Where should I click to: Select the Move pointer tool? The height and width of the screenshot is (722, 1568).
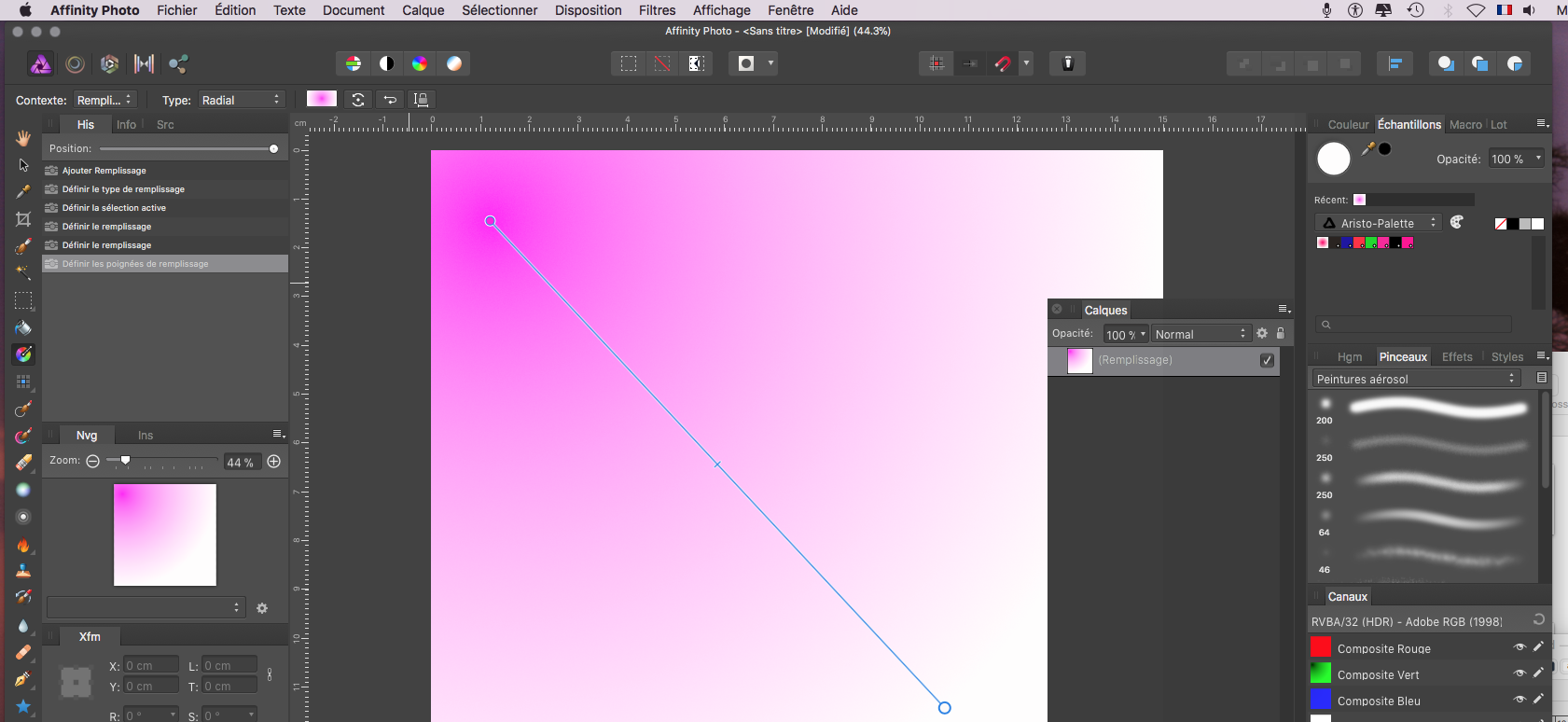[23, 165]
